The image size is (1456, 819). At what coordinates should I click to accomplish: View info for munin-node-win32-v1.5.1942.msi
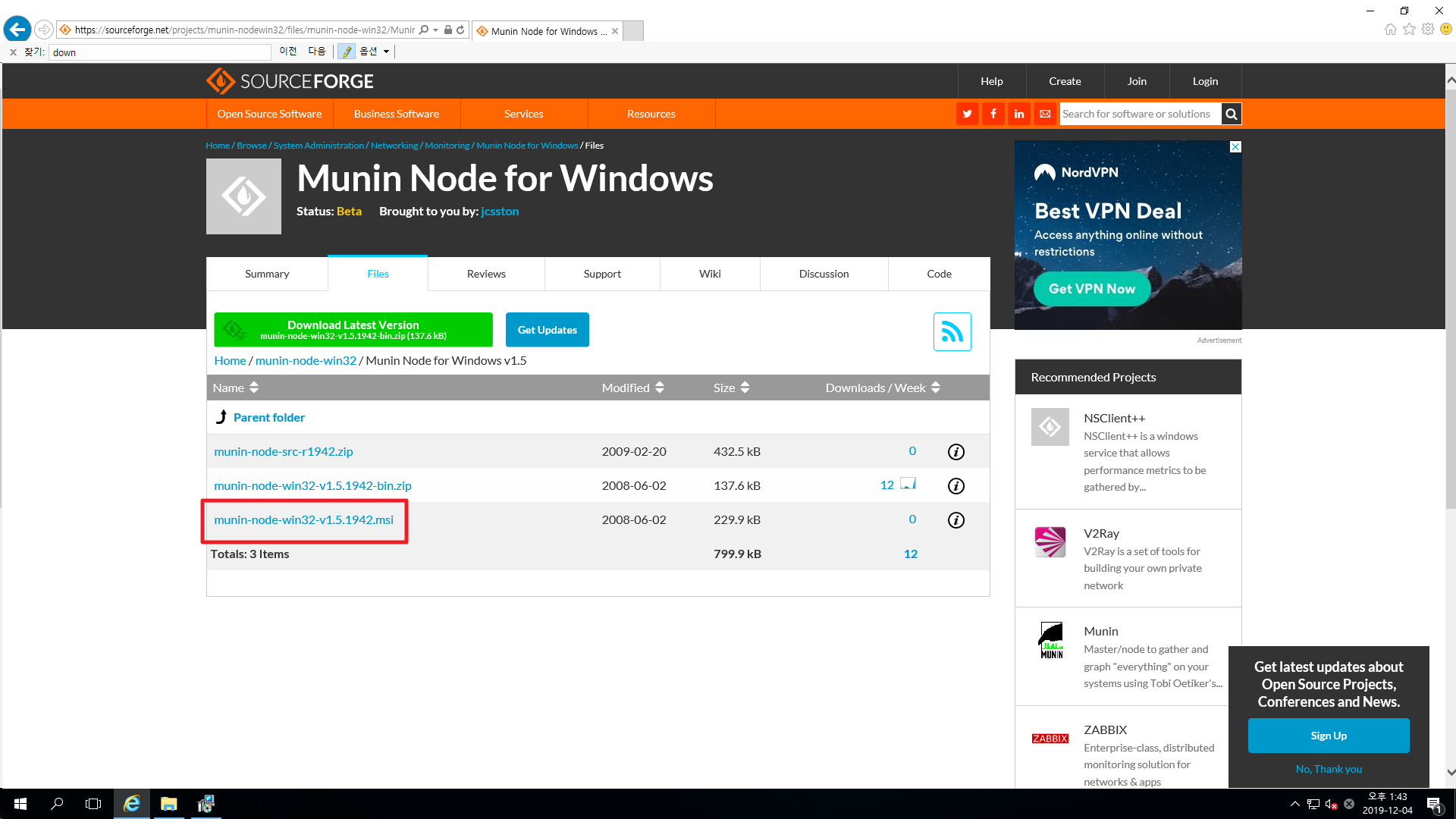956,520
